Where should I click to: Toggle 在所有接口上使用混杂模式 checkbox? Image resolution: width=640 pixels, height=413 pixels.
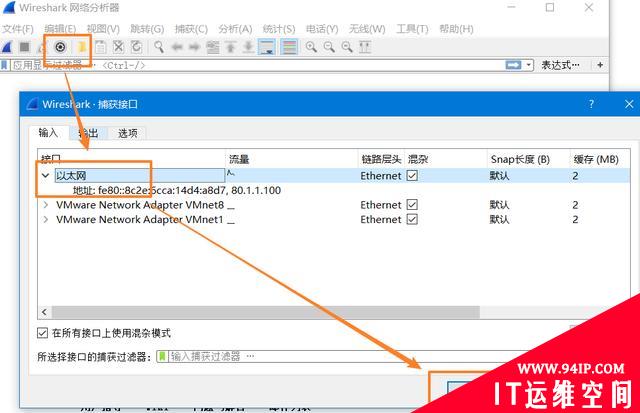[x=42, y=333]
